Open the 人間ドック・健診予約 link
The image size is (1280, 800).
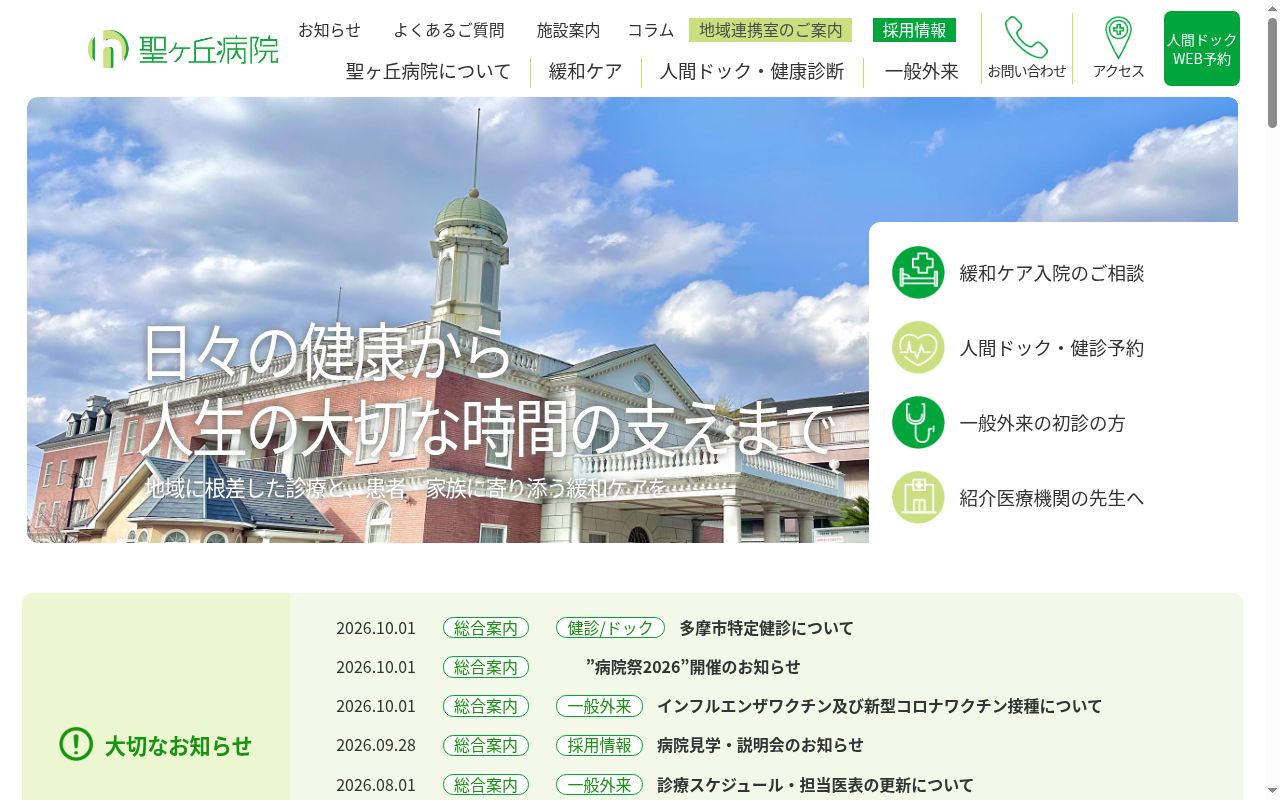tap(1052, 348)
